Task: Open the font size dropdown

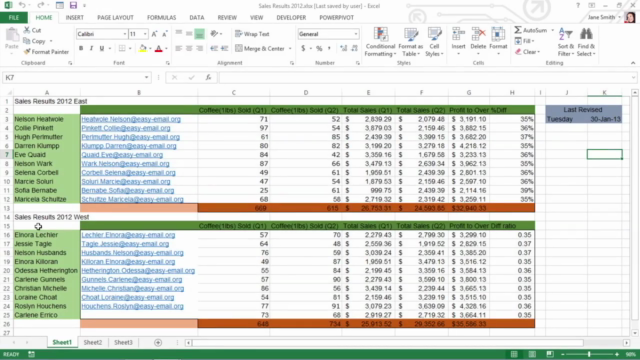Action: (x=145, y=34)
